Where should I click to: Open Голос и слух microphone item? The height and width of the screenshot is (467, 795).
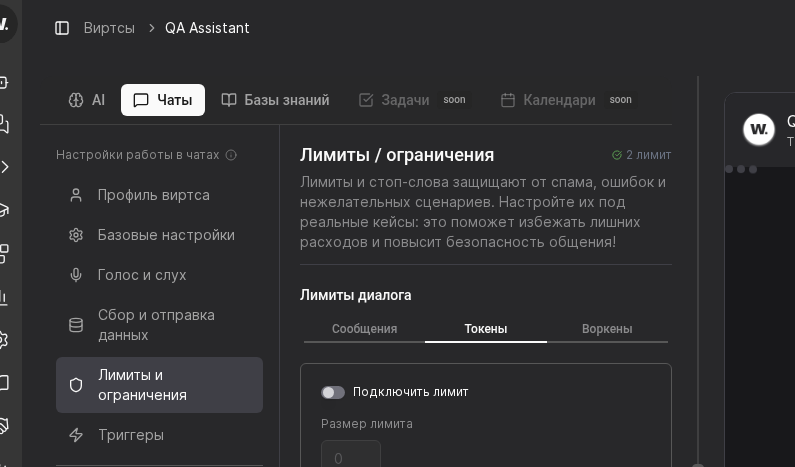click(x=141, y=275)
